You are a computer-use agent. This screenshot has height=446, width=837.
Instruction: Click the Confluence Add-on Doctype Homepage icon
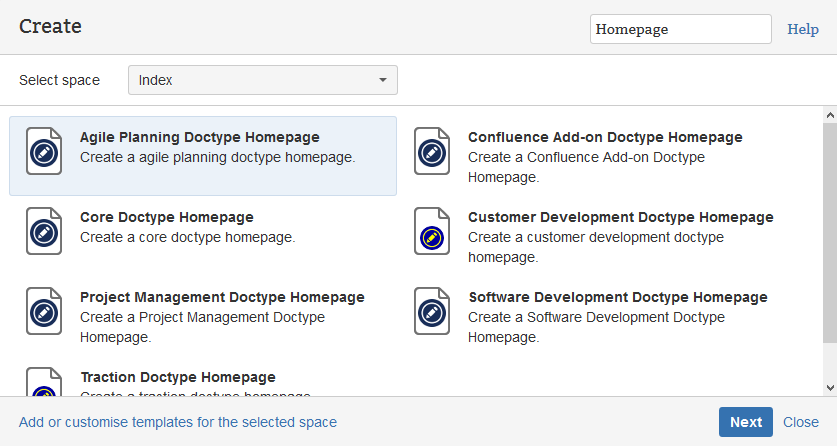tap(432, 153)
